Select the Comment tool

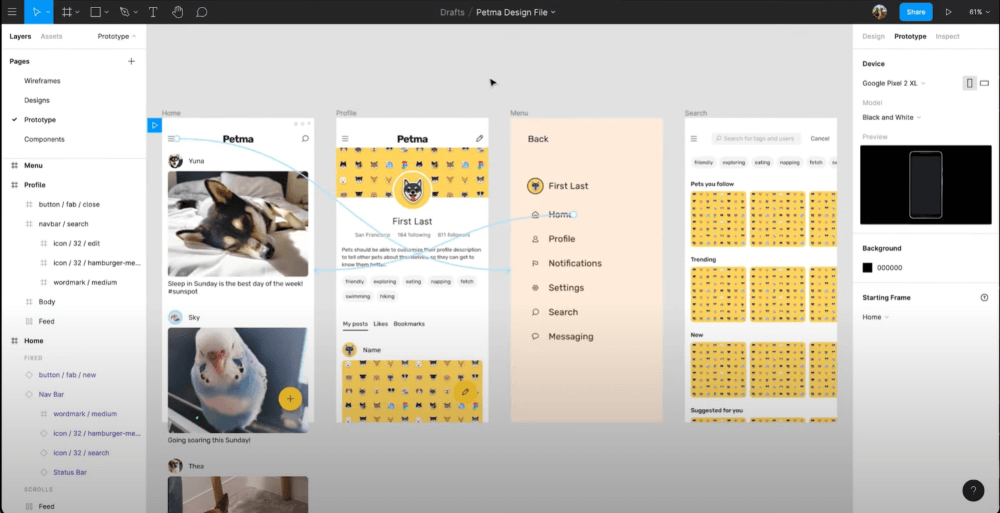pos(202,11)
